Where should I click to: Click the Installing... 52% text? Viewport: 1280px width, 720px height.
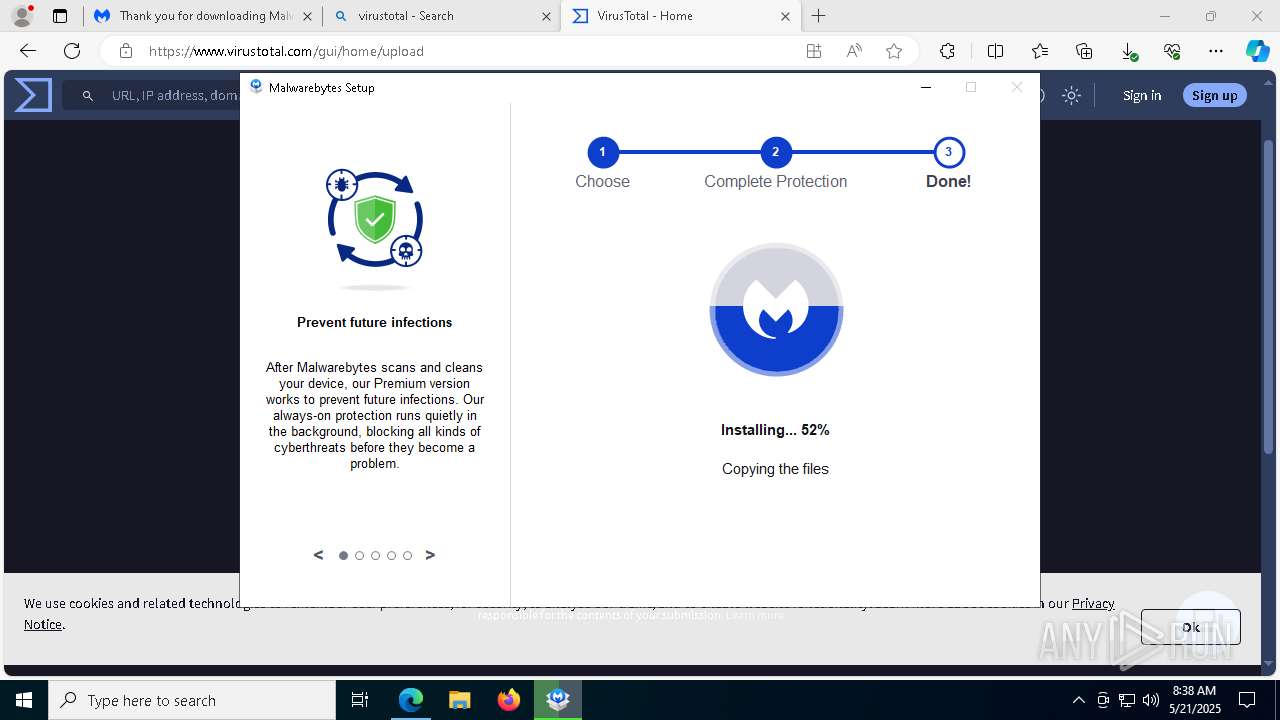click(775, 430)
